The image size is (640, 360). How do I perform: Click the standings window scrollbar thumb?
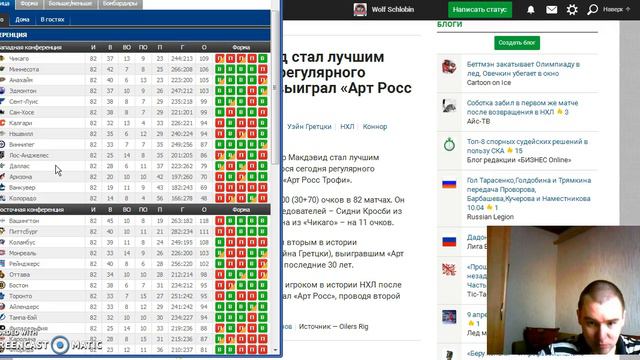click(274, 88)
